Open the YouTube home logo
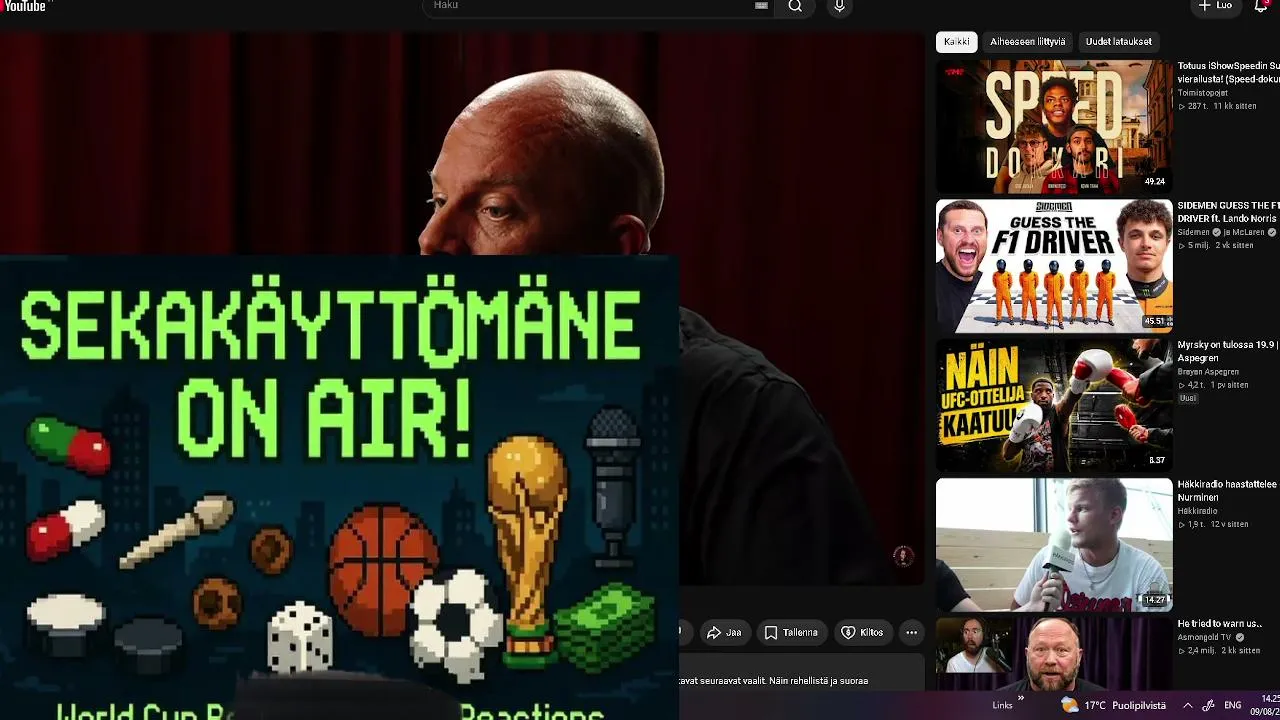The height and width of the screenshot is (720, 1280). point(23,6)
